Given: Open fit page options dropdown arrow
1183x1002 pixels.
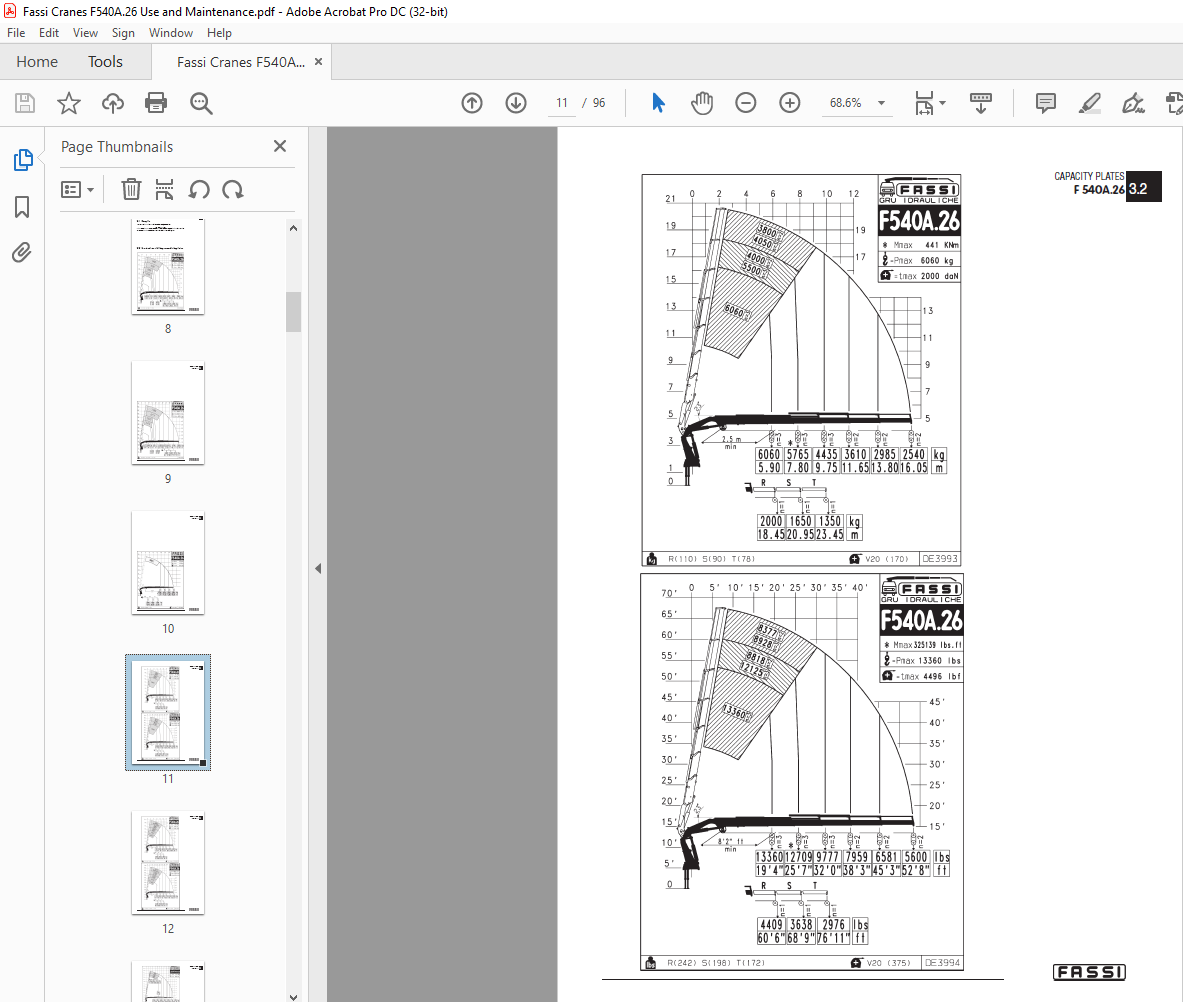Looking at the screenshot, I should [x=942, y=103].
